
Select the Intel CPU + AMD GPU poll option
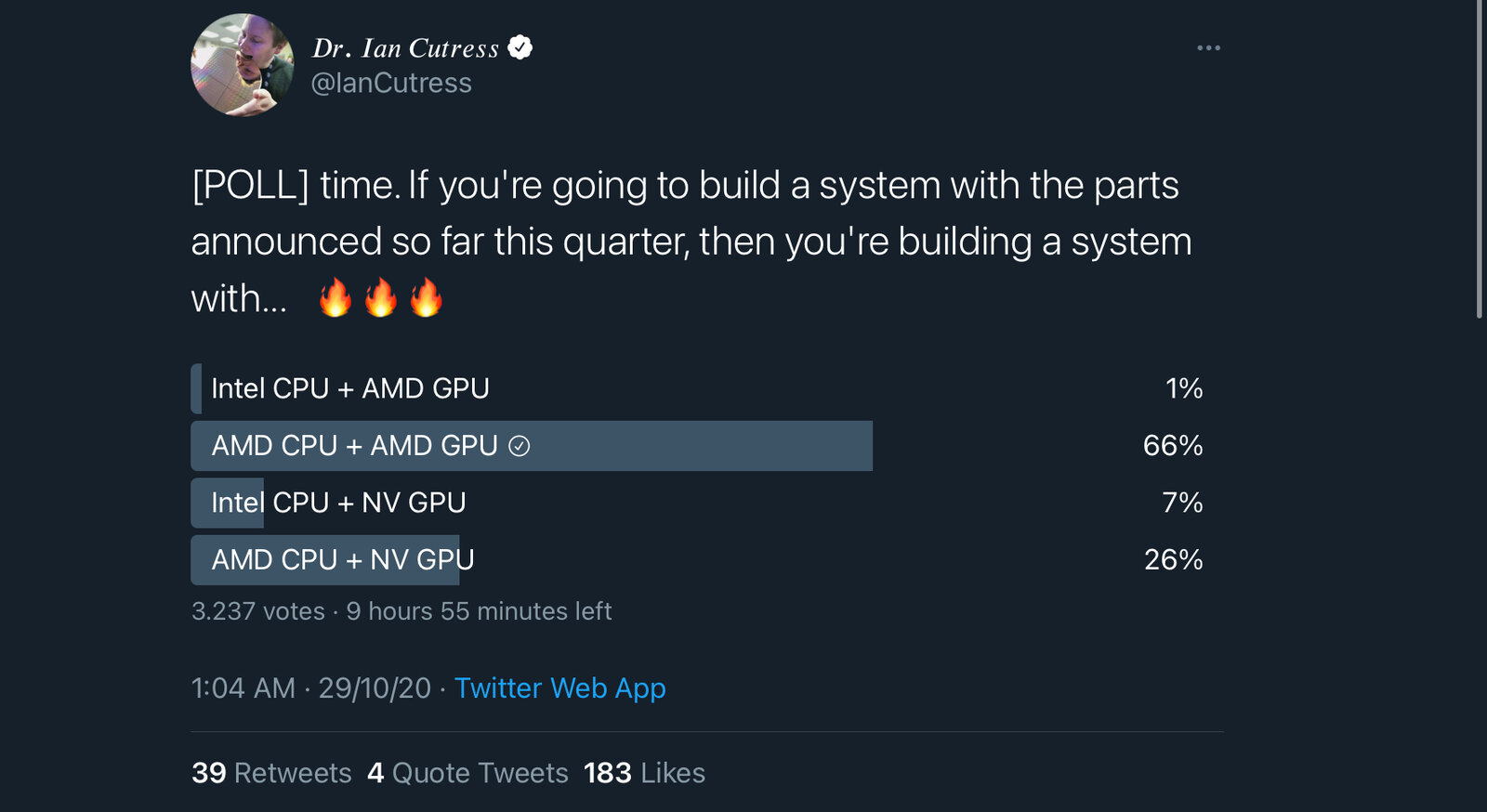[x=697, y=388]
